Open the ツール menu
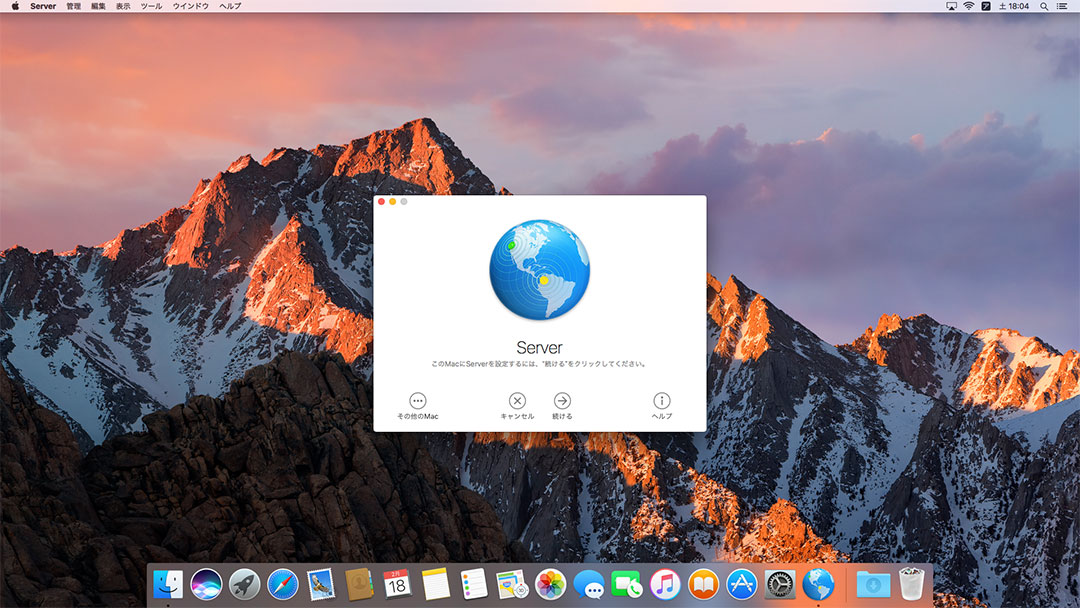1080x608 pixels. [x=151, y=6]
